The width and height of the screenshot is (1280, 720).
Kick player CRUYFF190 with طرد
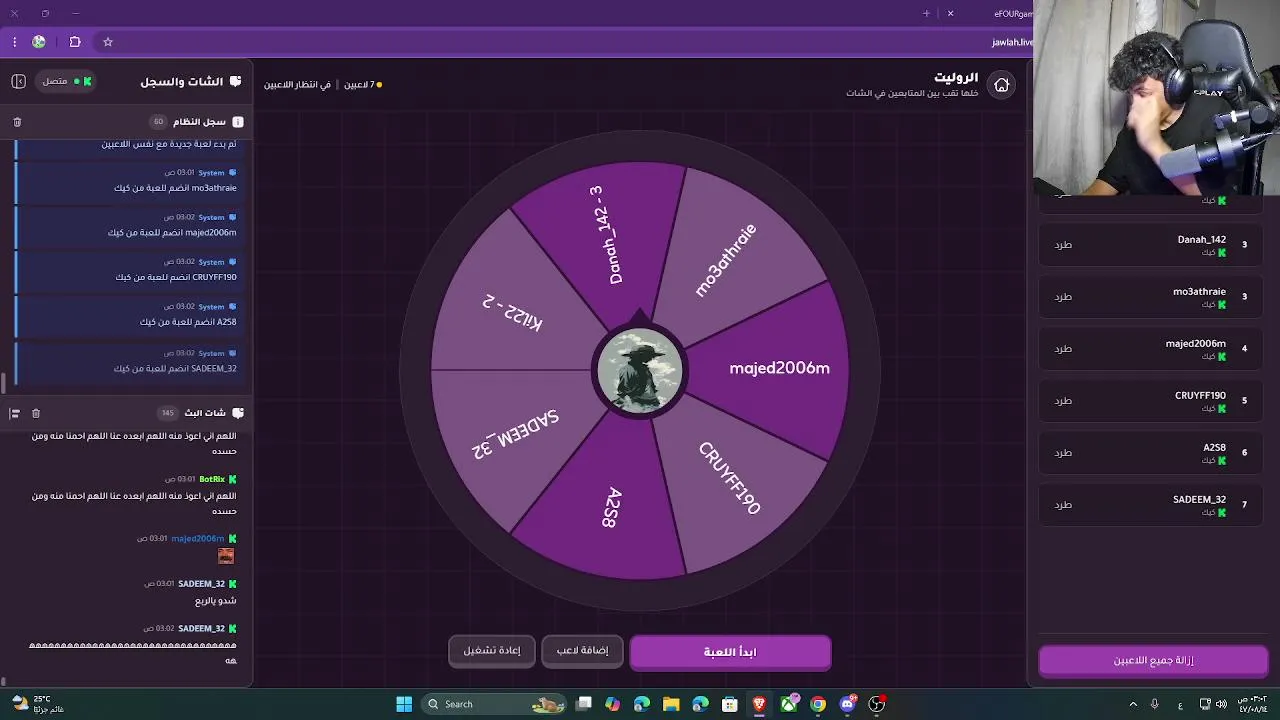pos(1063,401)
